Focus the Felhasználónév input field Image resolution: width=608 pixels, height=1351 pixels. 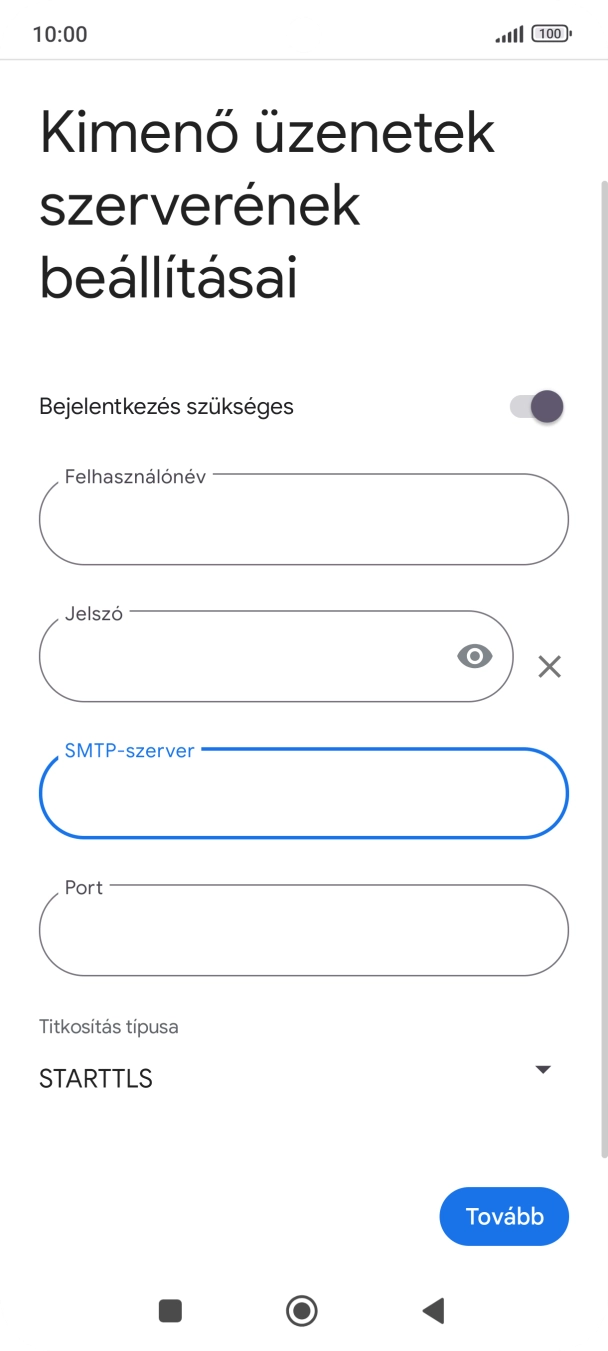pos(303,520)
